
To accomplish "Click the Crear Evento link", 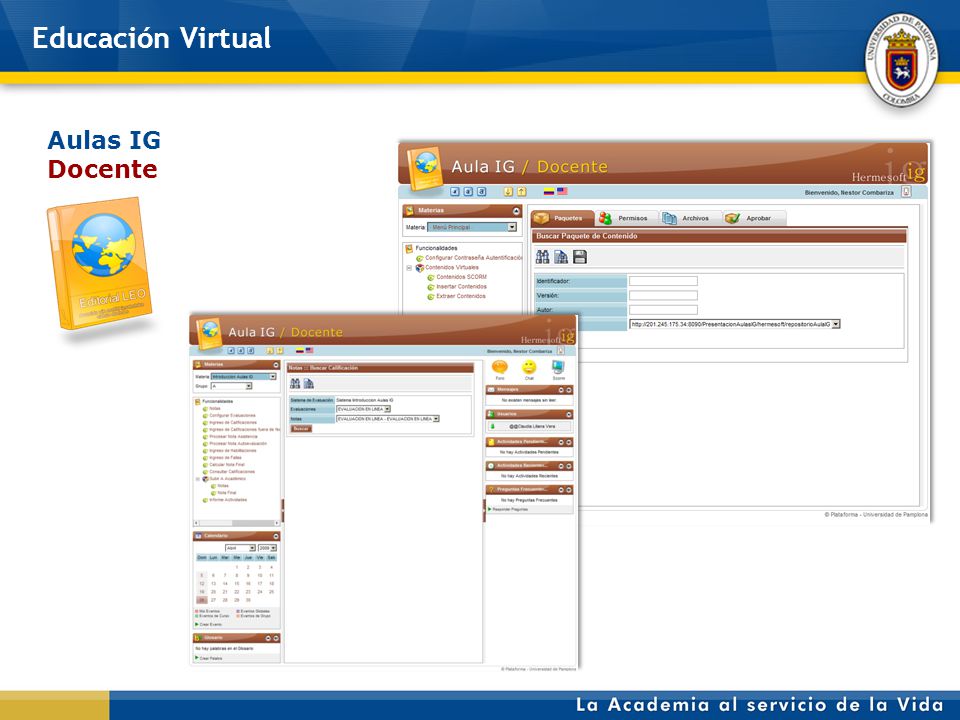I will pos(211,624).
